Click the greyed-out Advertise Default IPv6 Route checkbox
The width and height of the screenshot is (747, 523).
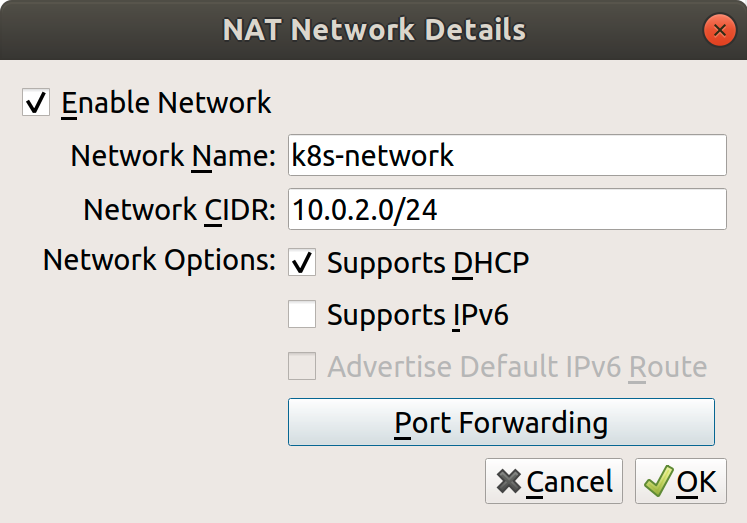pos(302,367)
